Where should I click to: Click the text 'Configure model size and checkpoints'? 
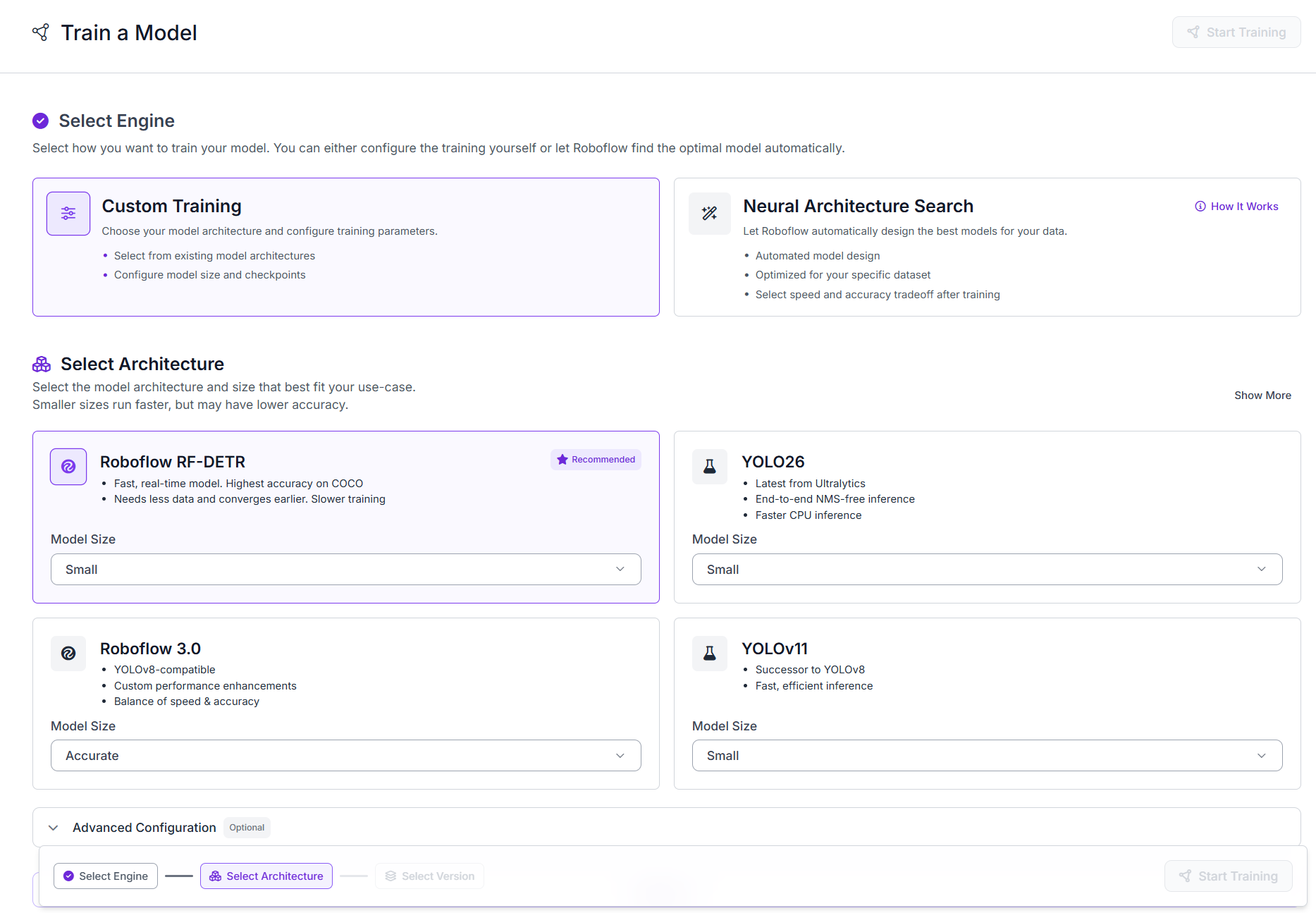[x=210, y=275]
